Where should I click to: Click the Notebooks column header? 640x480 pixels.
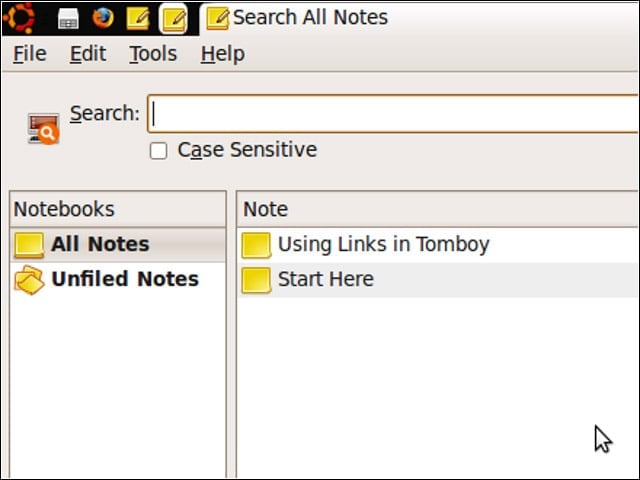118,209
